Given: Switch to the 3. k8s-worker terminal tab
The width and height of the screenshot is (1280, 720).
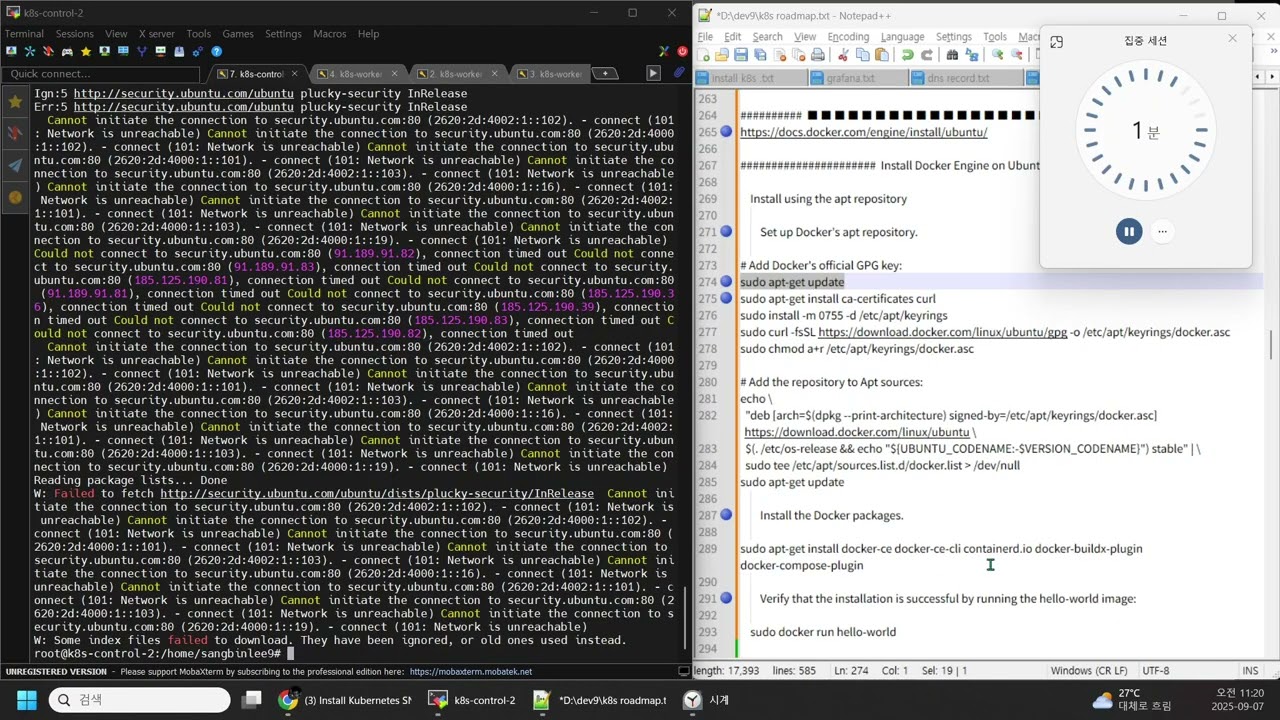Looking at the screenshot, I should point(552,74).
